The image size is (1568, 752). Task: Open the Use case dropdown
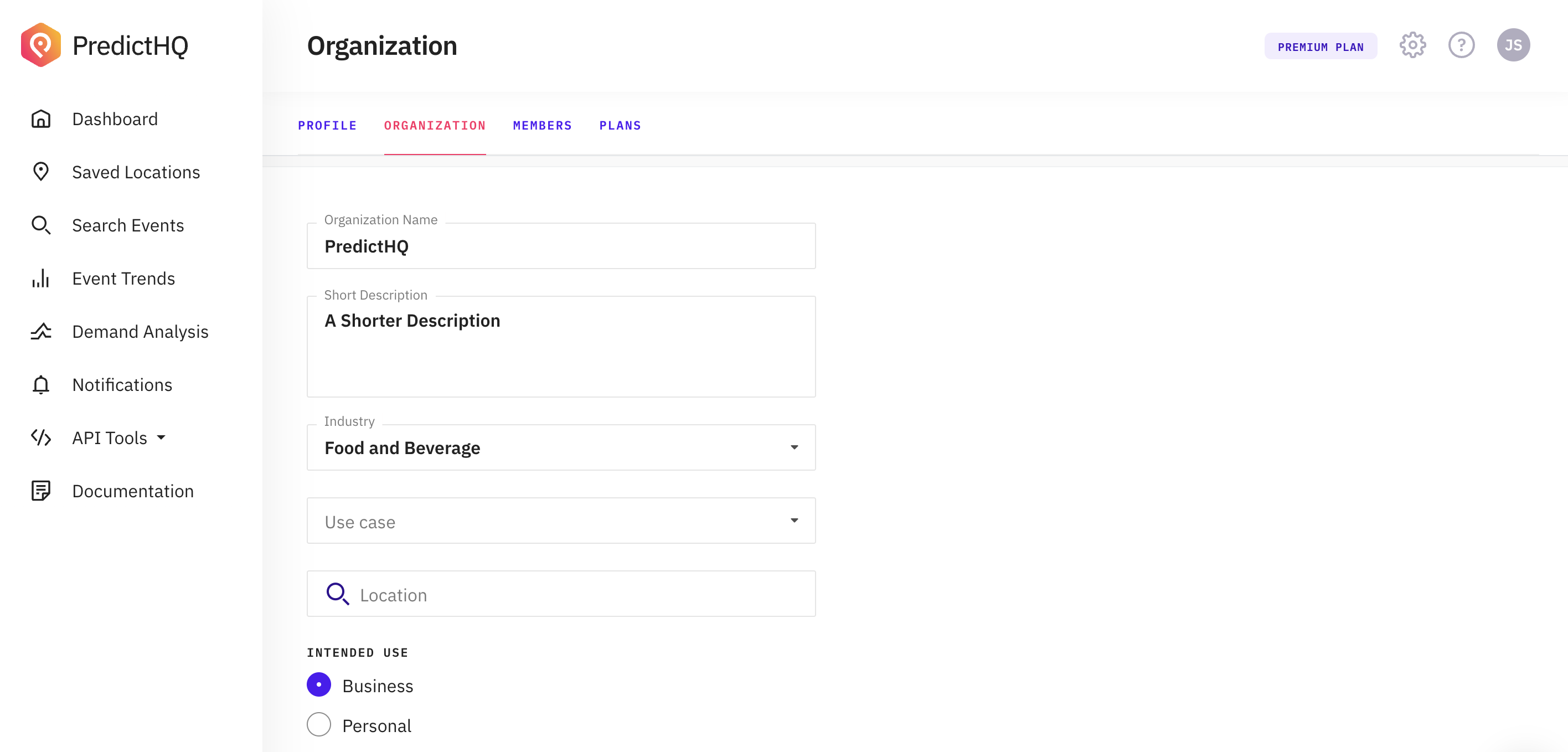561,521
